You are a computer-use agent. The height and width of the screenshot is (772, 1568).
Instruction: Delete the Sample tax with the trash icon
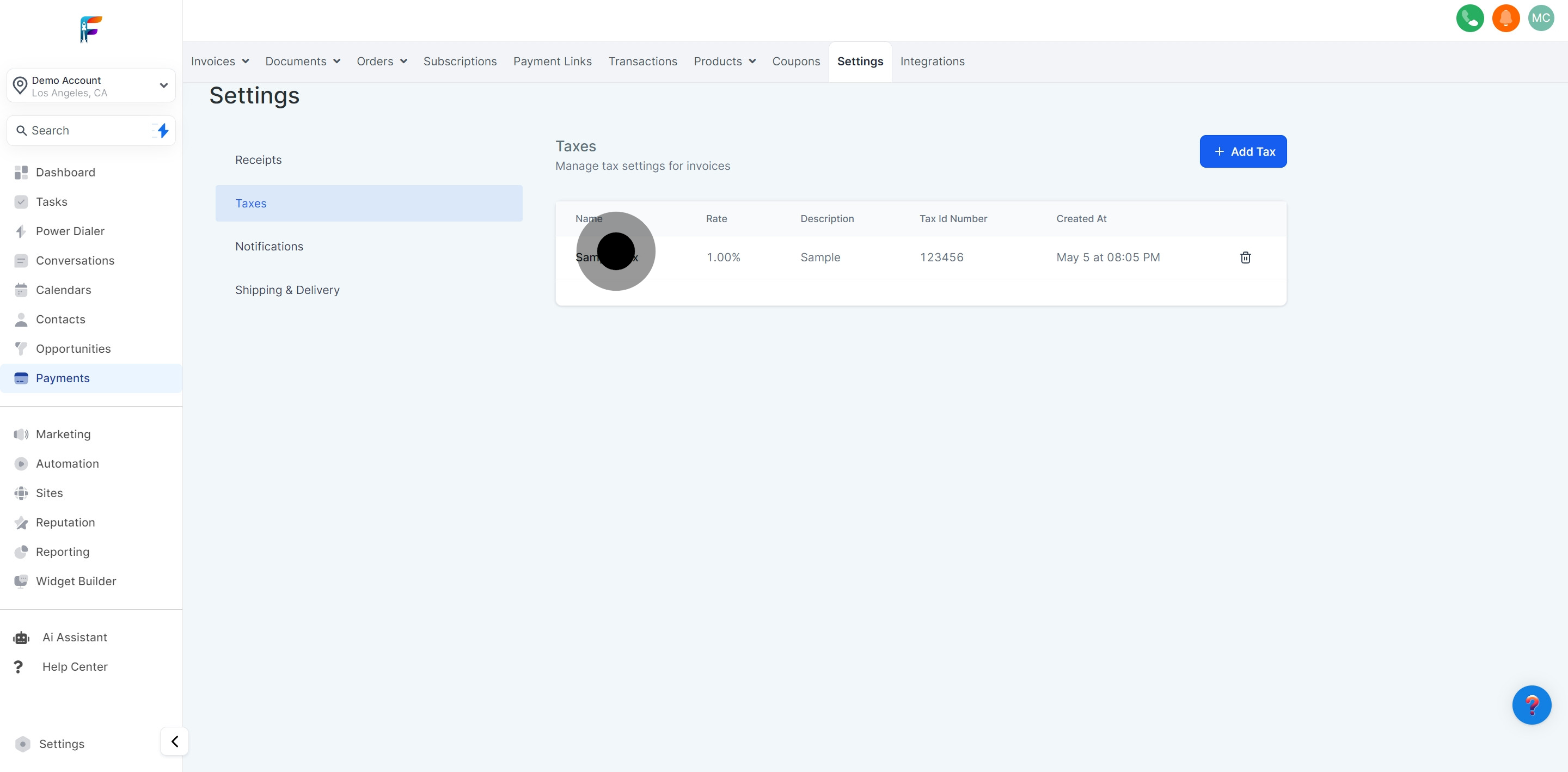(1245, 258)
